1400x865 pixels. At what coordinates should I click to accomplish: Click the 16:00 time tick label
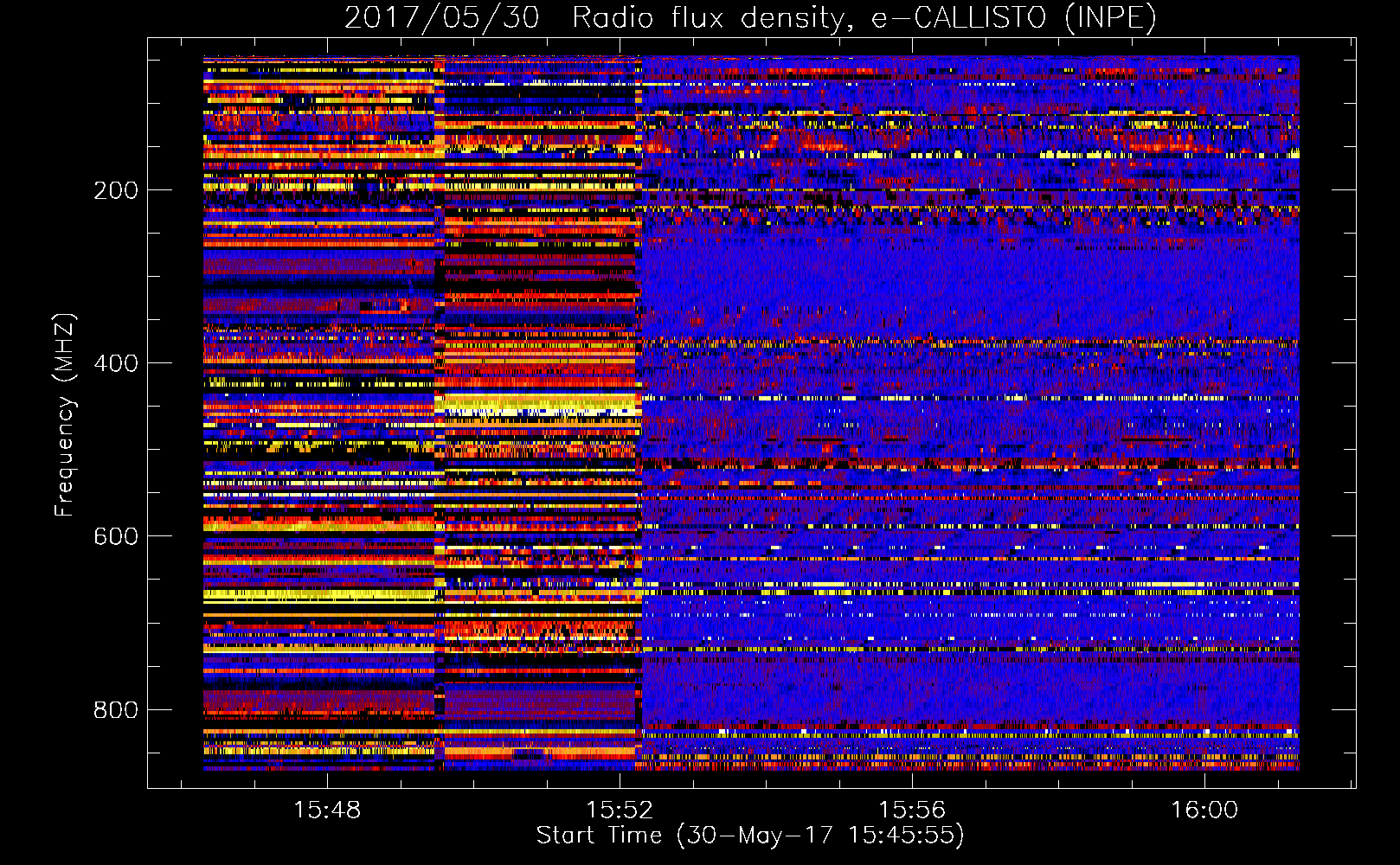pyautogui.click(x=1204, y=811)
